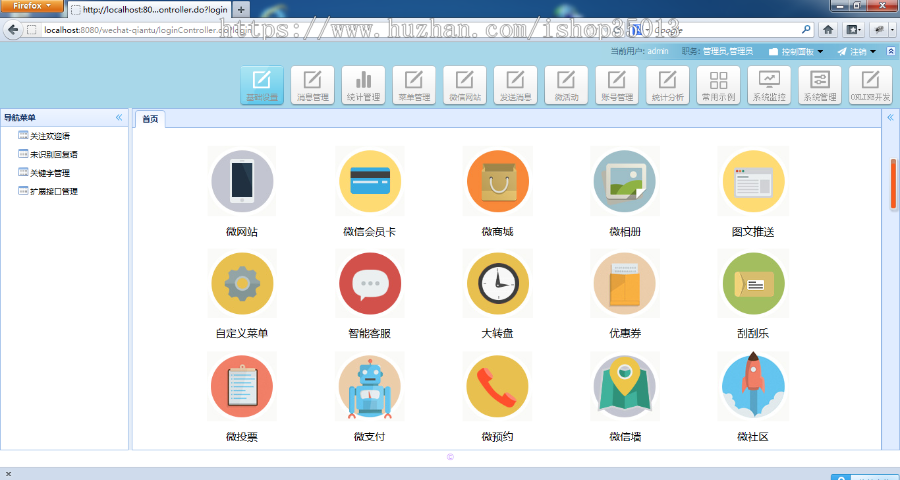Open the 智能客服 chat bubble icon

pyautogui.click(x=370, y=283)
